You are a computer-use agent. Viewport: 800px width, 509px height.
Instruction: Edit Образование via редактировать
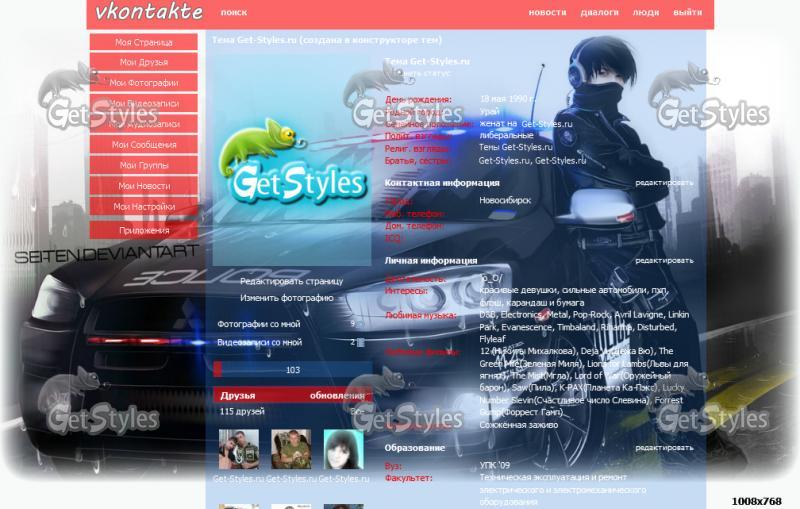point(664,447)
